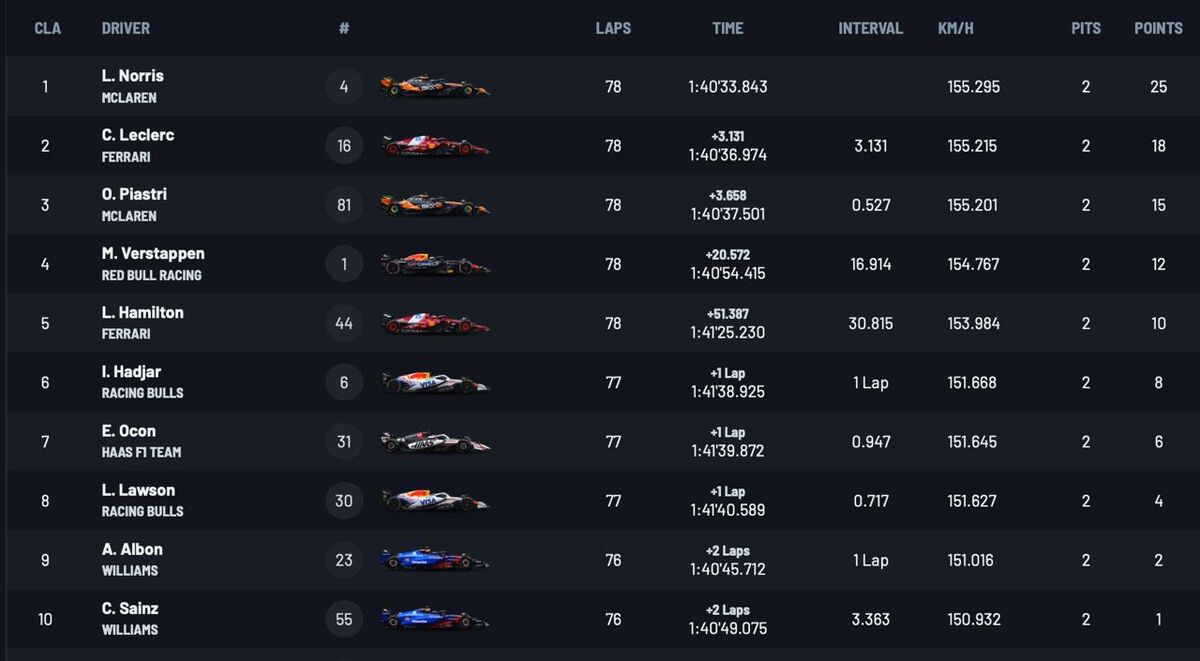This screenshot has width=1200, height=661.
Task: Click Hadjar's Racing Bulls car image
Action: pos(435,382)
